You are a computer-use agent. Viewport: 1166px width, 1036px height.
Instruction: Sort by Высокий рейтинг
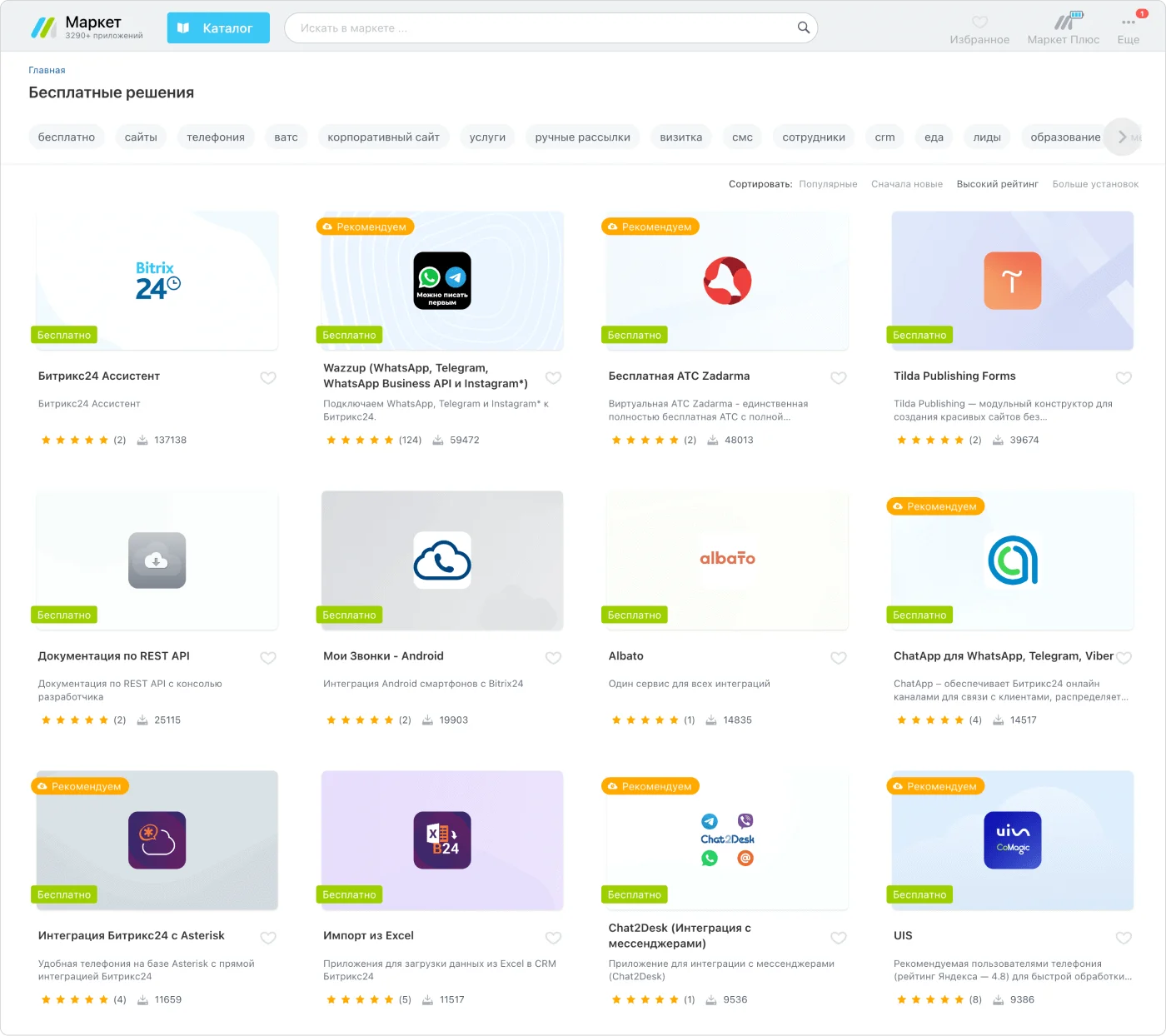pos(997,184)
